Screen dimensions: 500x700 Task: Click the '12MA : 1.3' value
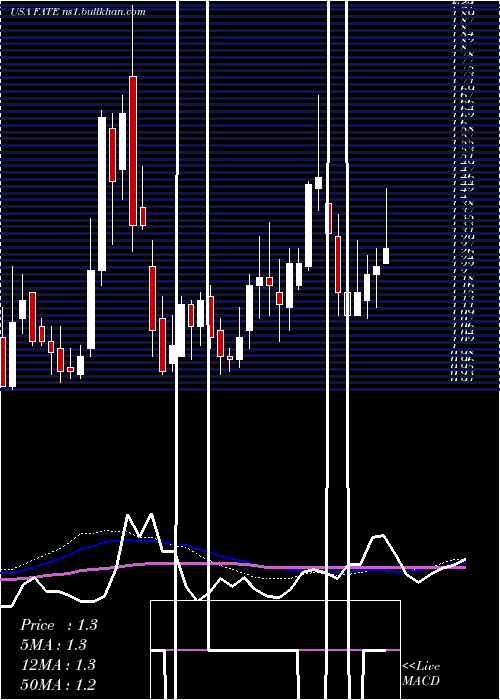[58, 664]
